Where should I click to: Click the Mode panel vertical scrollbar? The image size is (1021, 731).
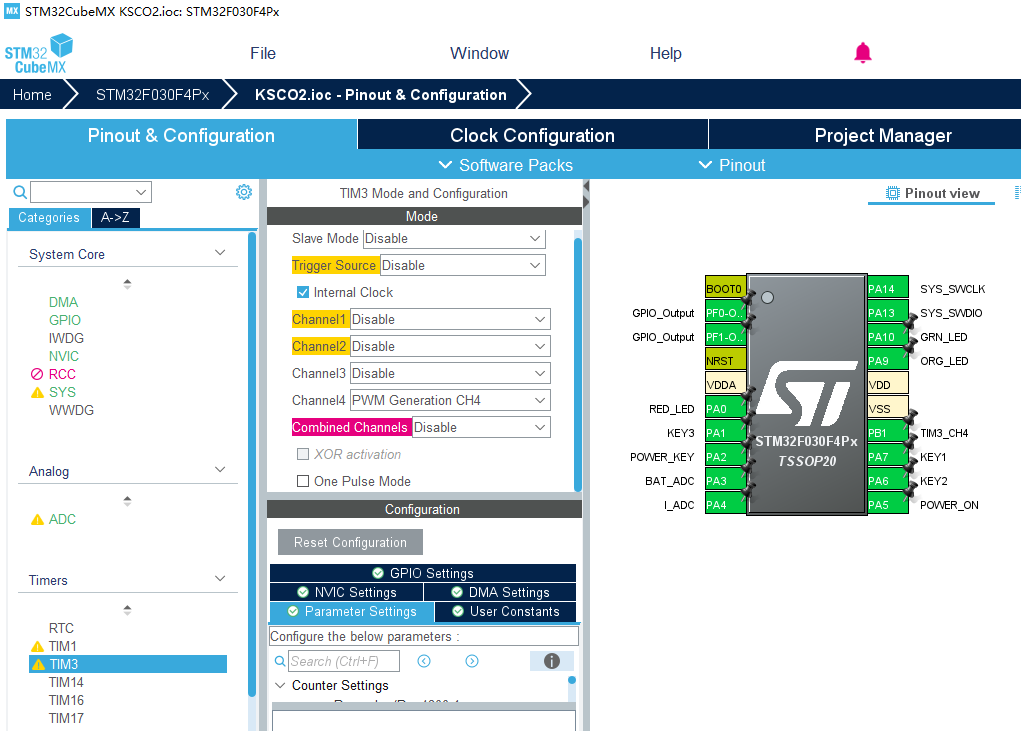tap(578, 365)
